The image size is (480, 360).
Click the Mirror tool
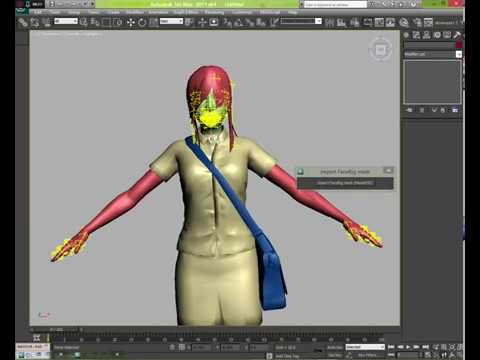click(x=330, y=22)
